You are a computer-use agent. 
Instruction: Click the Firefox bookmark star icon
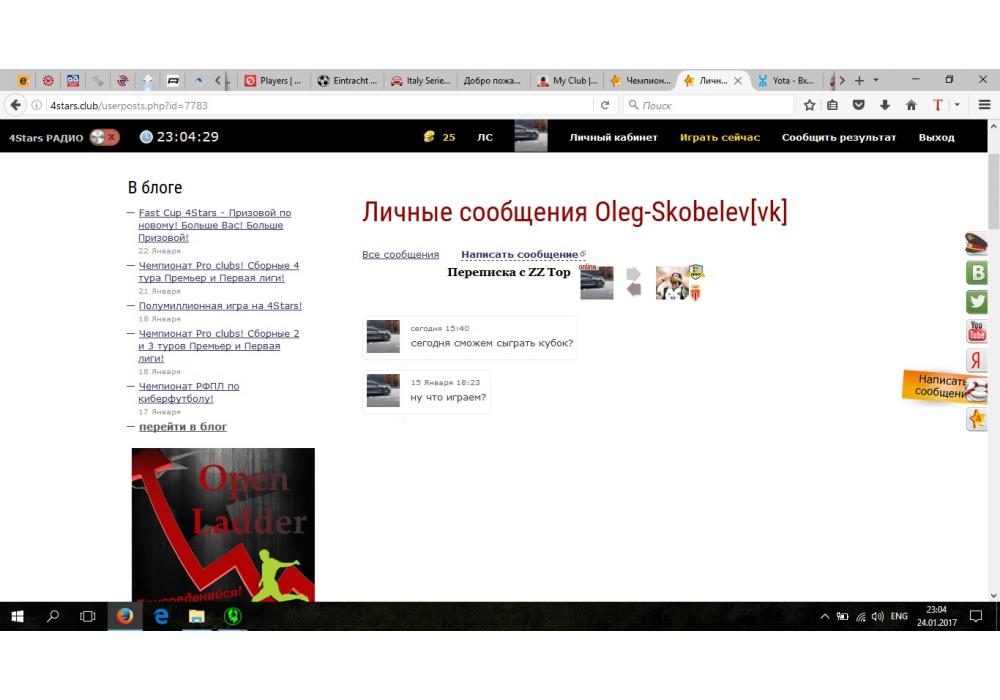810,105
